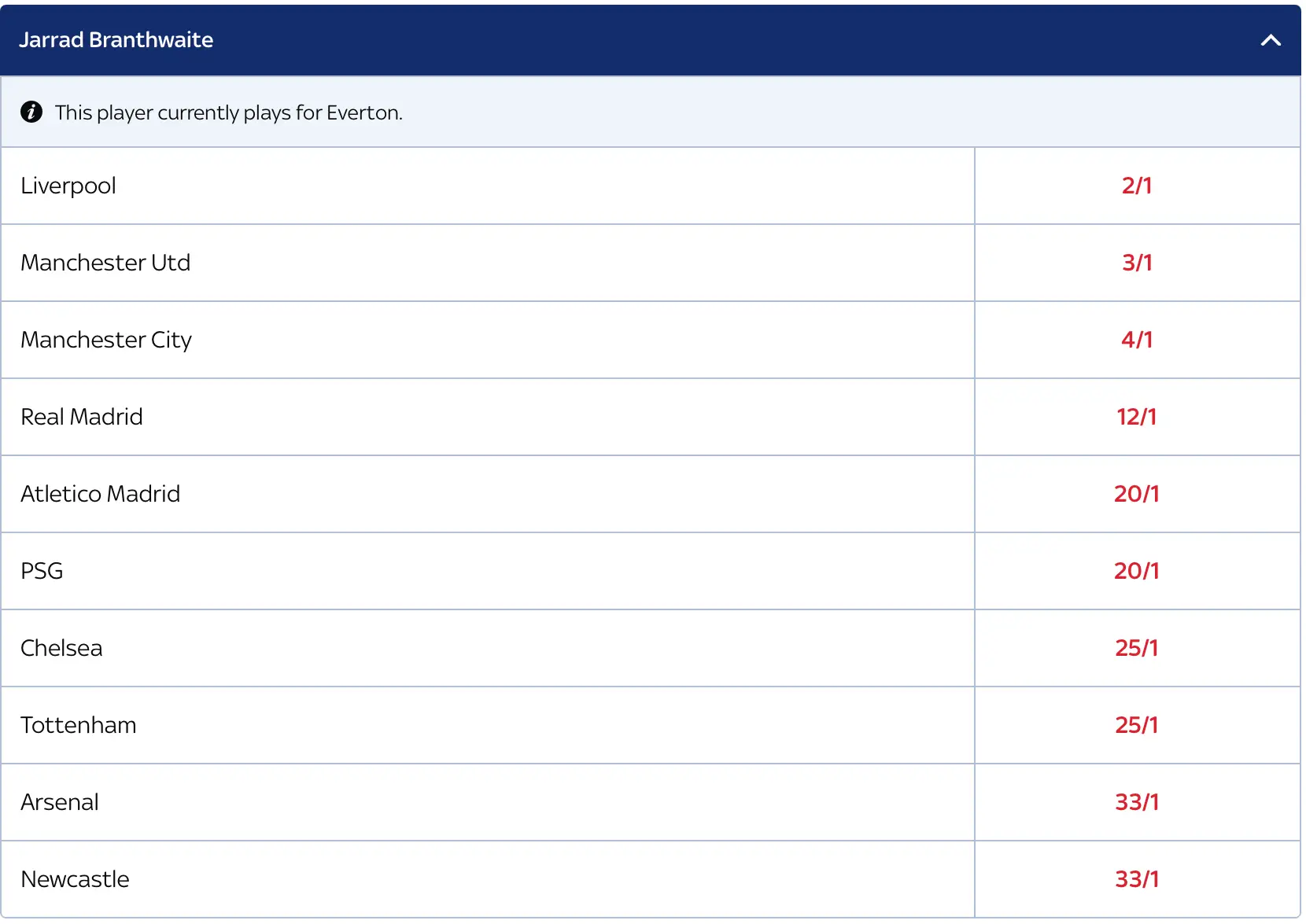Click the Liverpool team name
This screenshot has width=1306, height=924.
68,186
